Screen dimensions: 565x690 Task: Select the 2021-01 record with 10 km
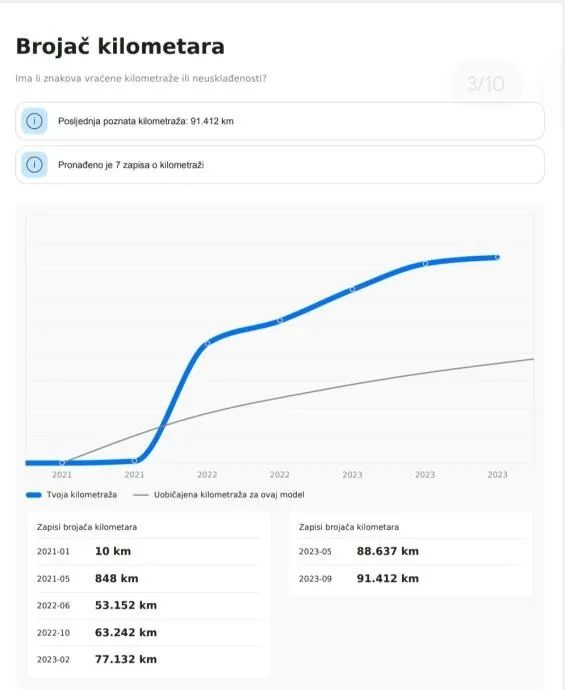(149, 551)
